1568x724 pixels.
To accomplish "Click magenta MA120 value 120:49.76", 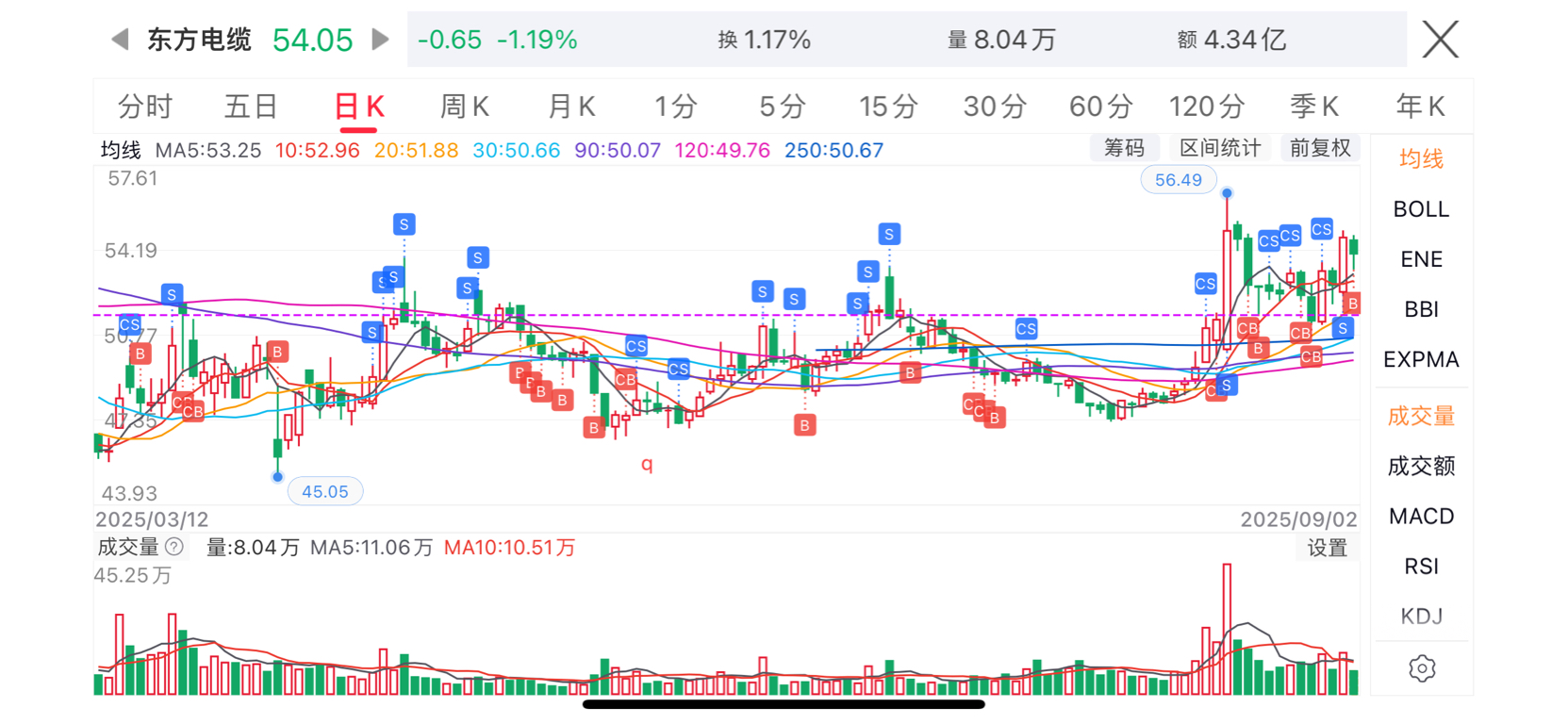I will [722, 151].
